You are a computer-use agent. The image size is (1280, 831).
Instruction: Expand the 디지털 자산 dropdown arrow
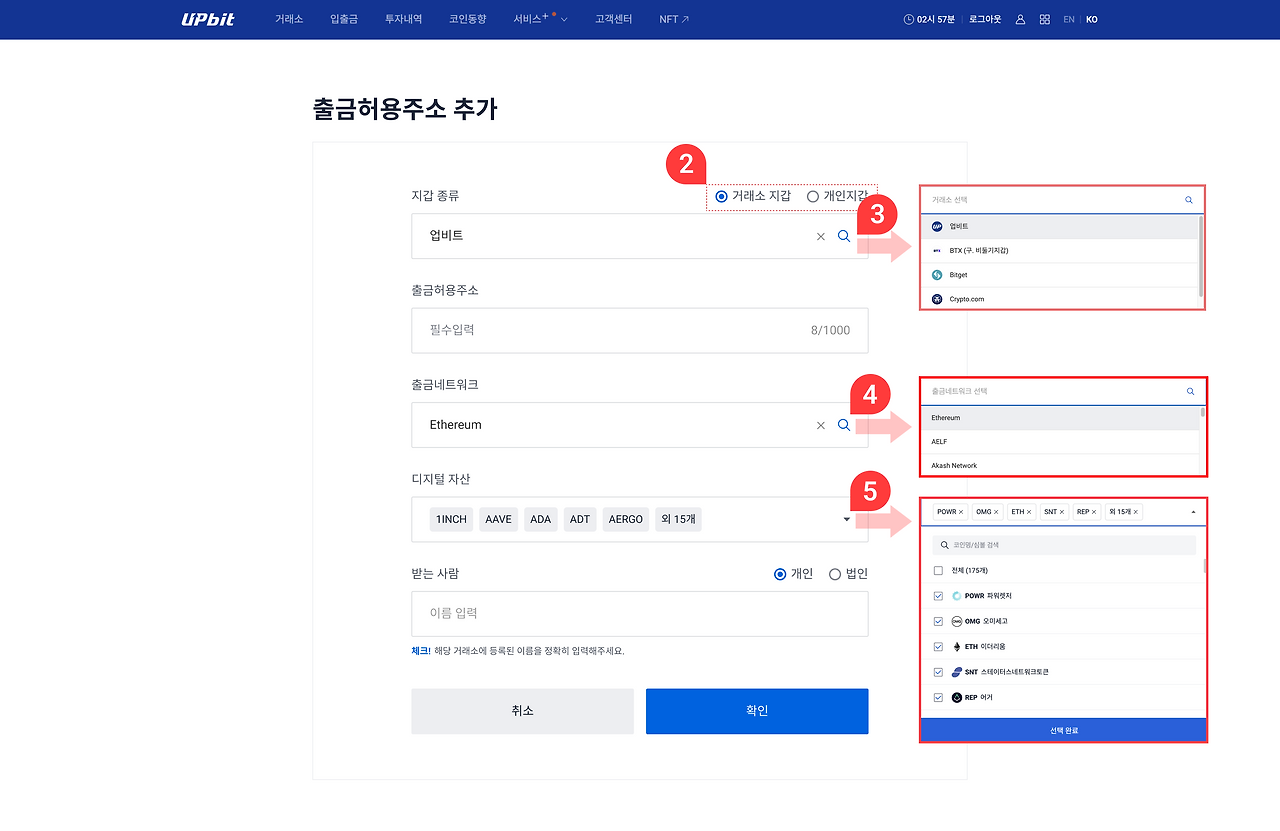click(x=847, y=520)
